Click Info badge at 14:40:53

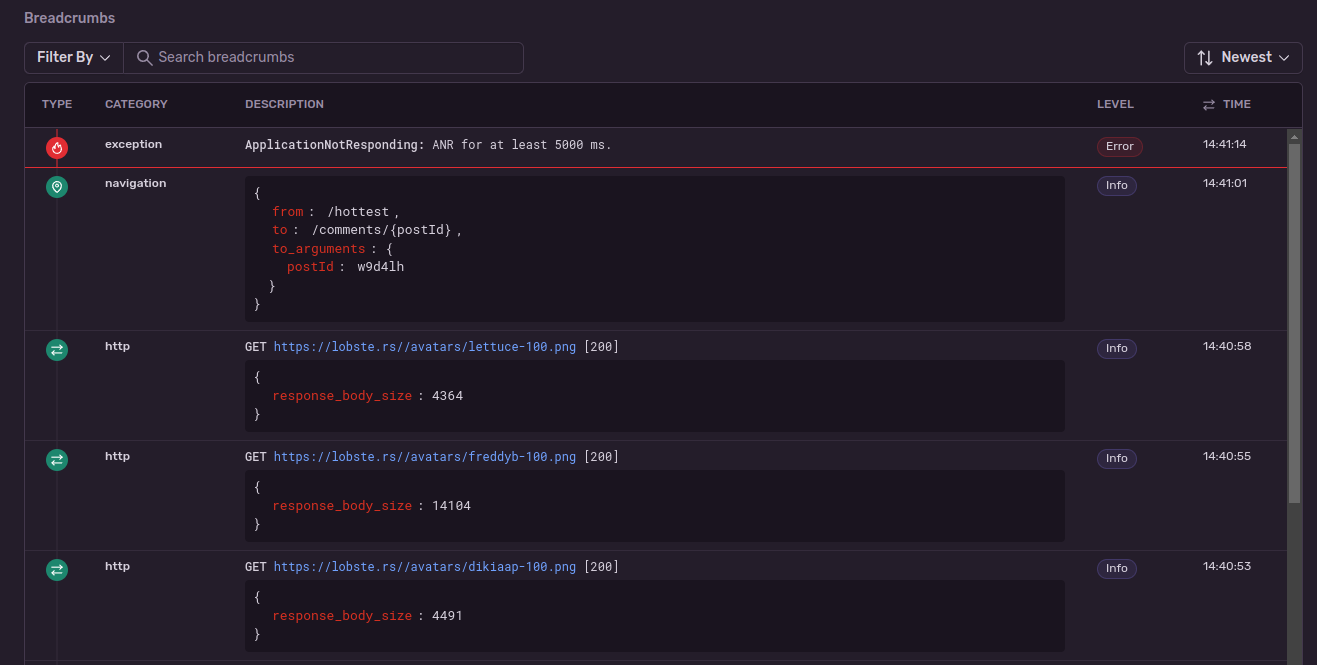(x=1117, y=568)
